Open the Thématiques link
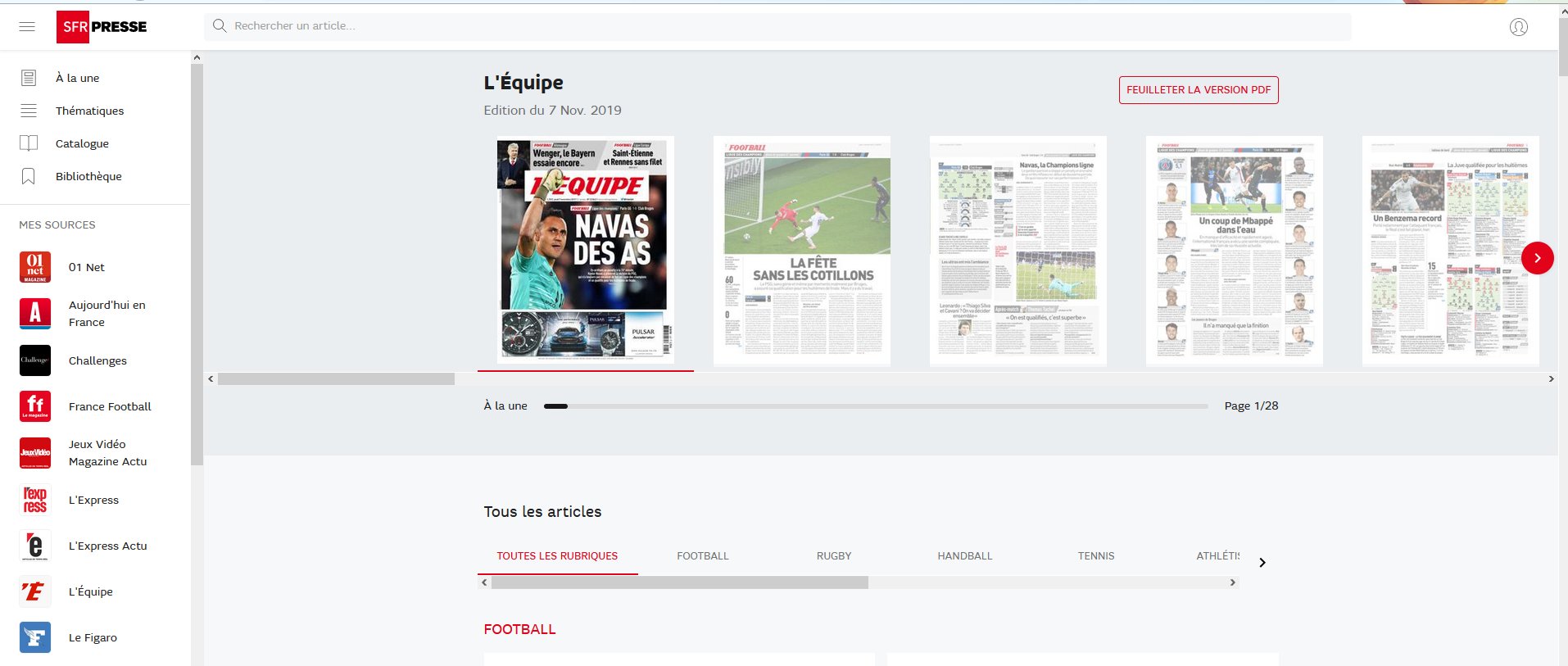The image size is (1568, 666). point(90,111)
